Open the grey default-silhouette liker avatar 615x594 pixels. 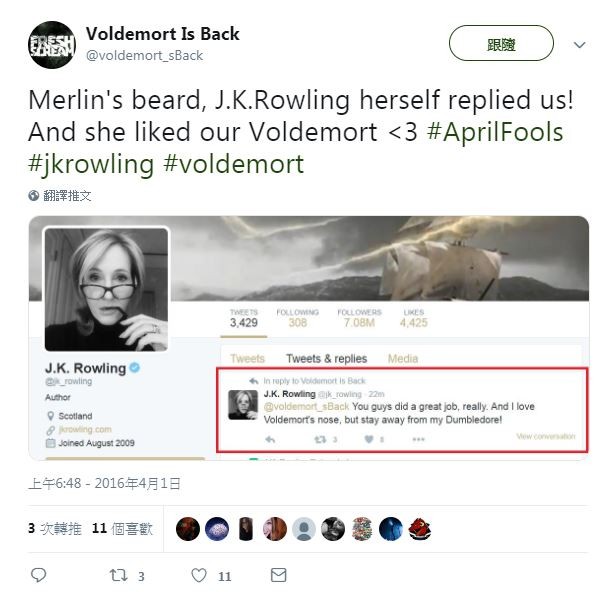click(x=304, y=529)
